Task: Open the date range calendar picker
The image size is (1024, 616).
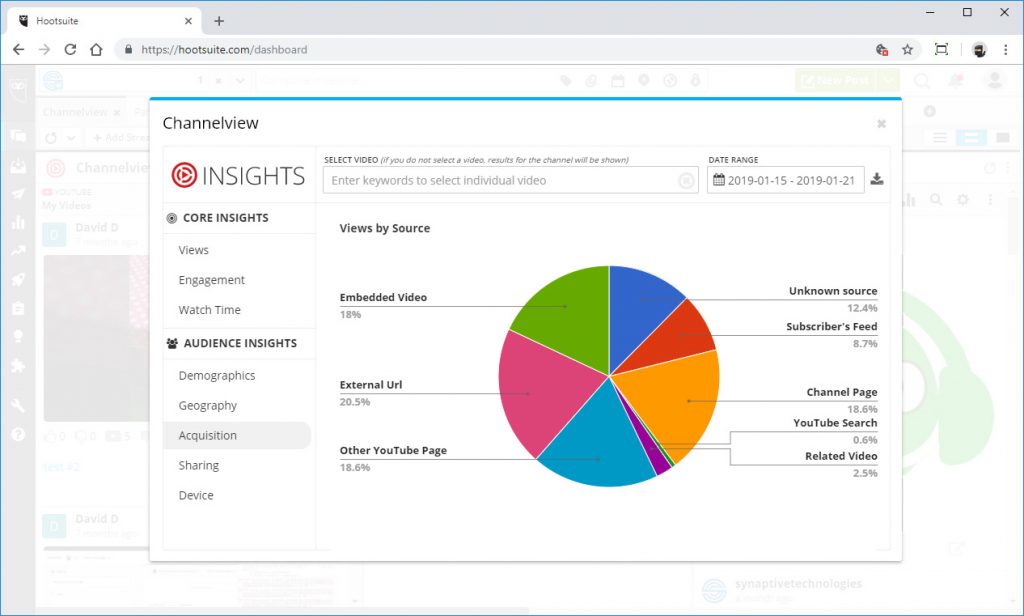Action: pos(786,180)
